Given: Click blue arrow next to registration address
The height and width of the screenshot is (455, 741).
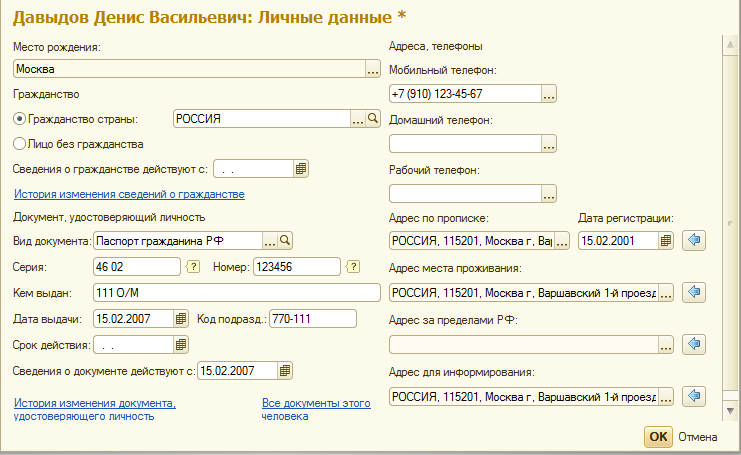Looking at the screenshot, I should 697,241.
